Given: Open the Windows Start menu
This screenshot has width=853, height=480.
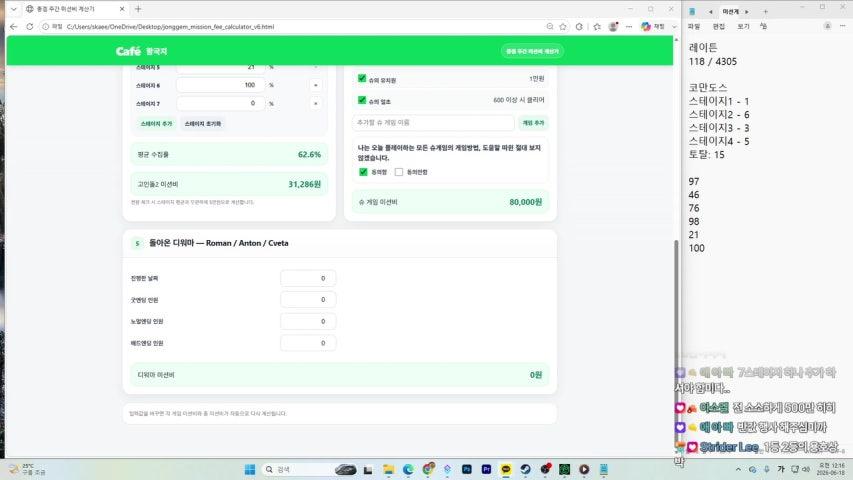Looking at the screenshot, I should 250,469.
